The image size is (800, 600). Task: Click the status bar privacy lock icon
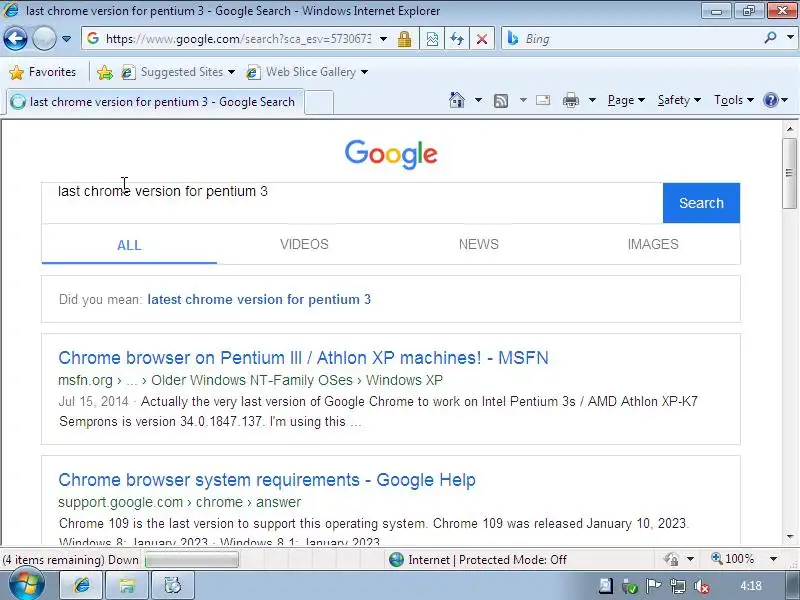tap(671, 560)
